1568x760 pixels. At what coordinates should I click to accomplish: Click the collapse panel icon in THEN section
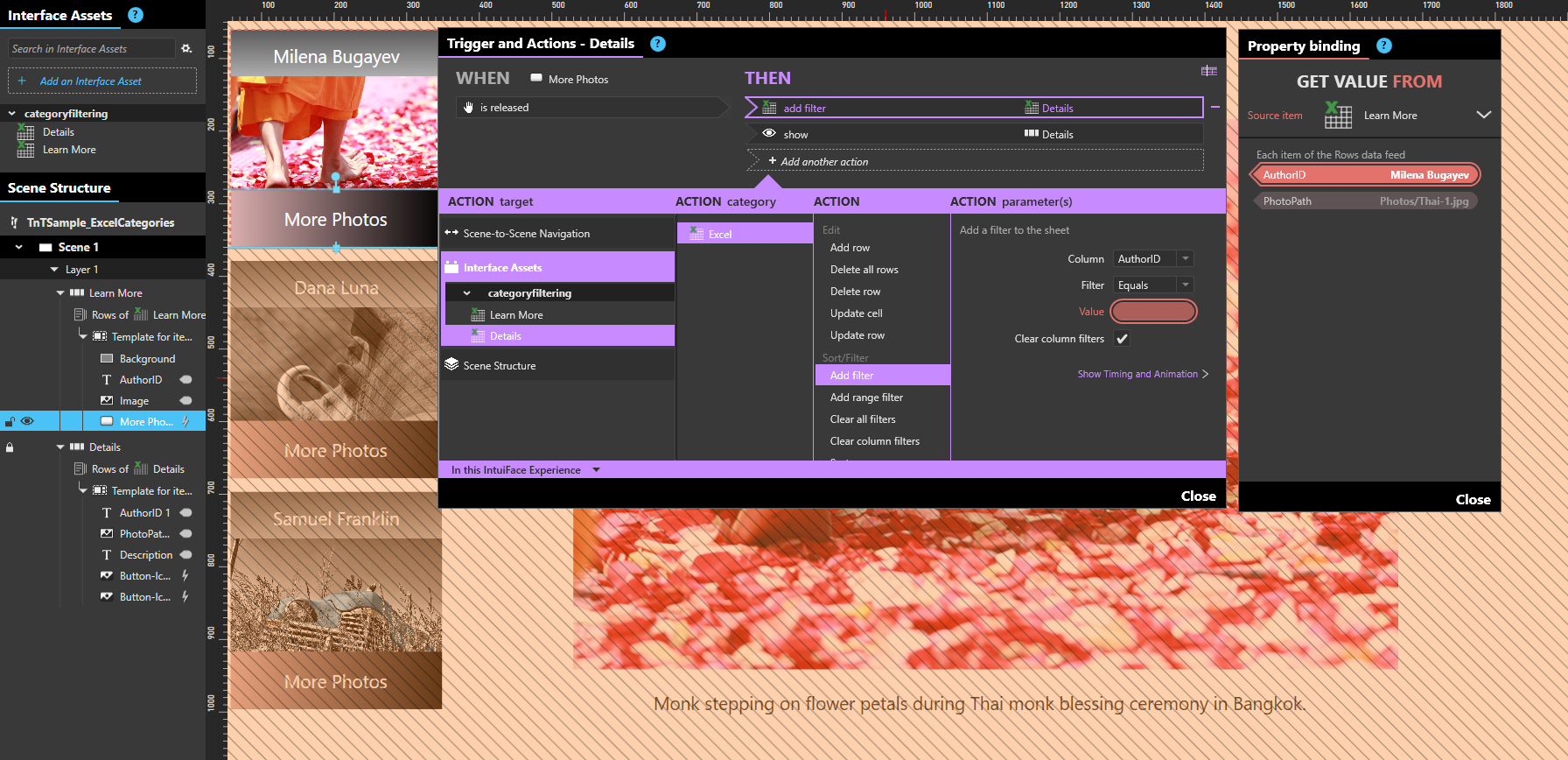coord(1208,71)
